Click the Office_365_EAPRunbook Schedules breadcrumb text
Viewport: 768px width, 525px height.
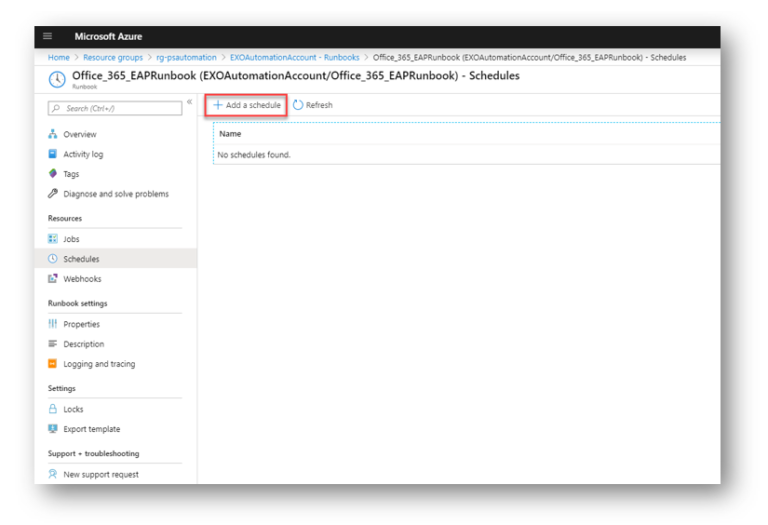point(529,57)
